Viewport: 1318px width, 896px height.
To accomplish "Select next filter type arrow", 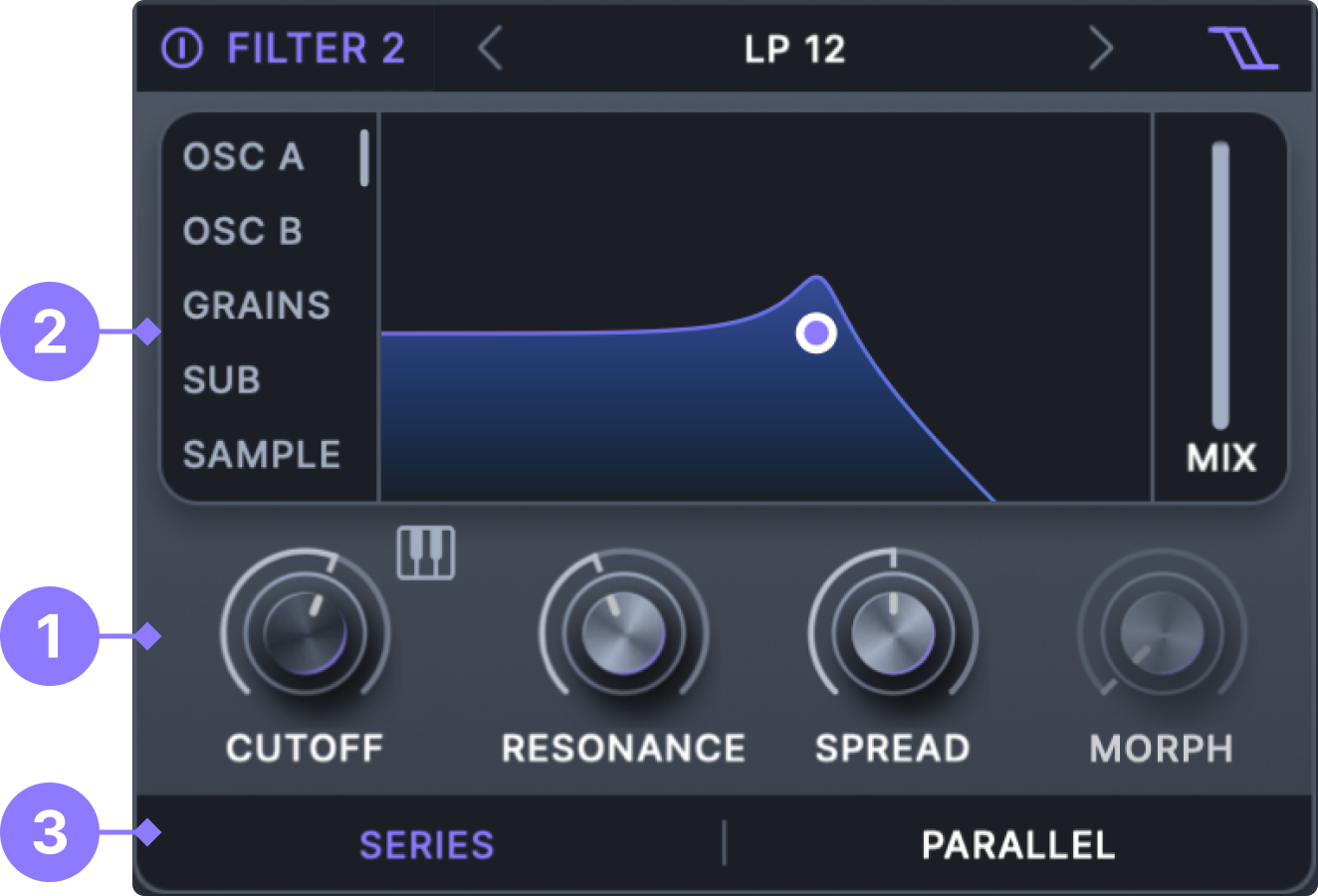I will (x=1100, y=48).
